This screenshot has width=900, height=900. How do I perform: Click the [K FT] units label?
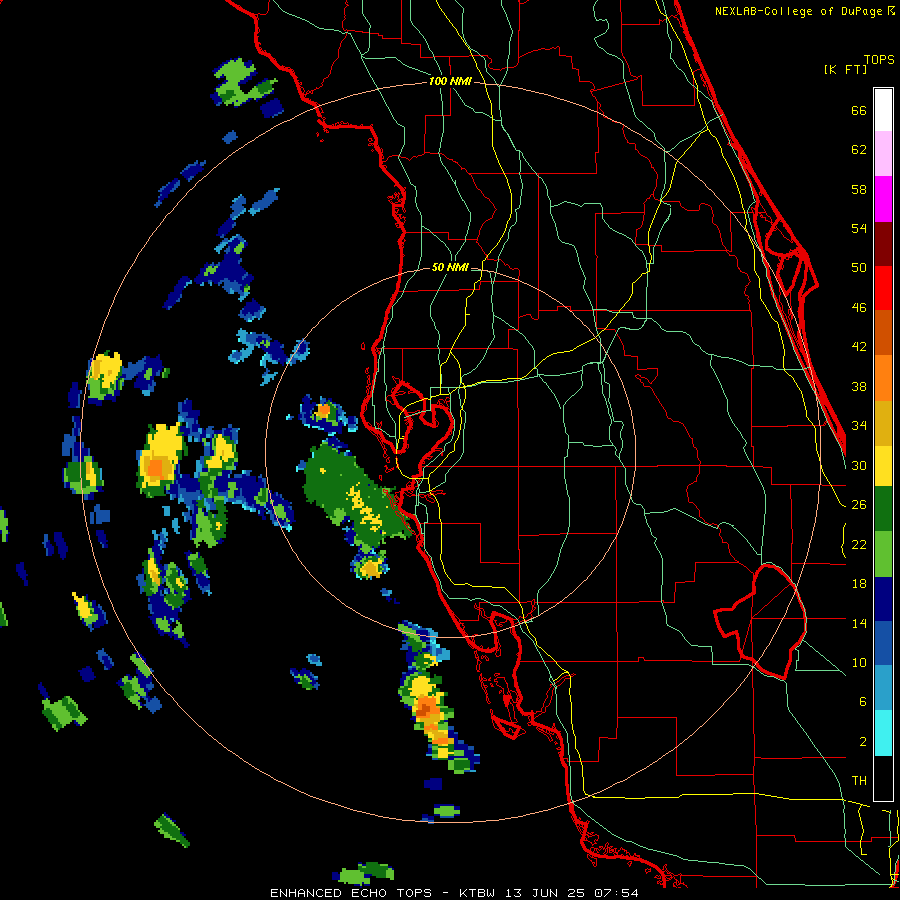coord(845,69)
